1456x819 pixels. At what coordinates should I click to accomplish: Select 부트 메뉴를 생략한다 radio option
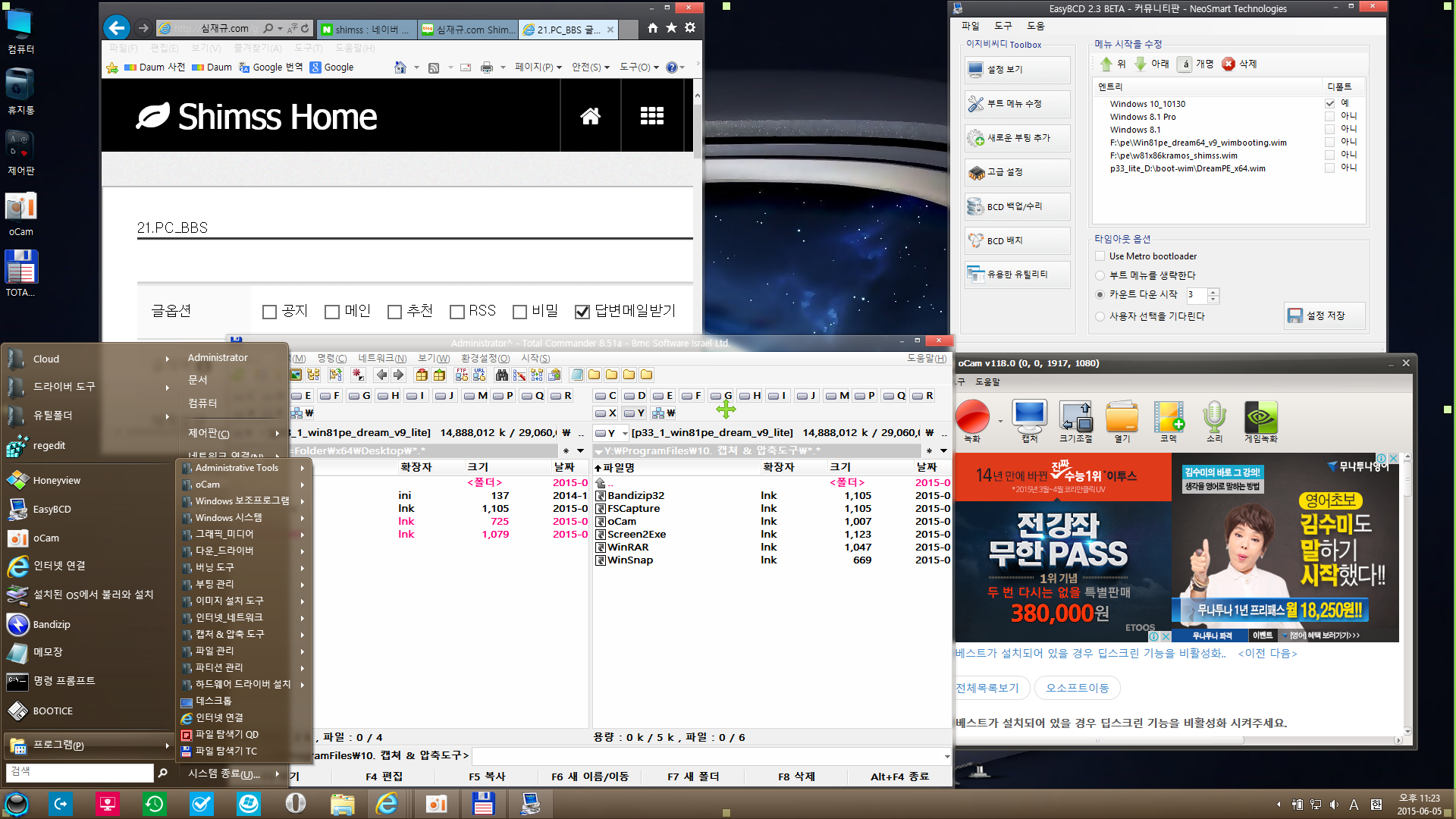click(x=1100, y=275)
